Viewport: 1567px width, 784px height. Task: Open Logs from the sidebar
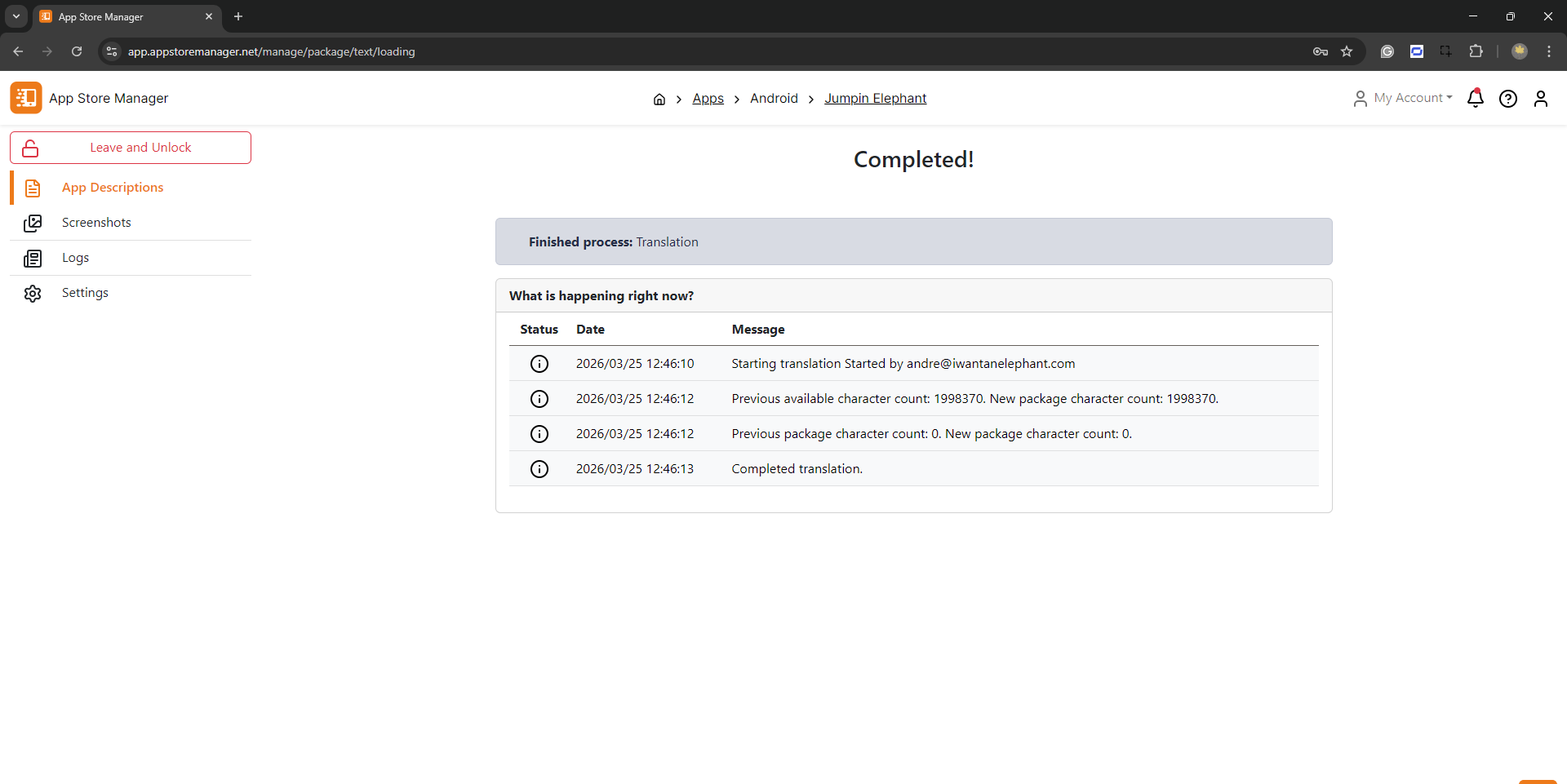click(x=75, y=258)
